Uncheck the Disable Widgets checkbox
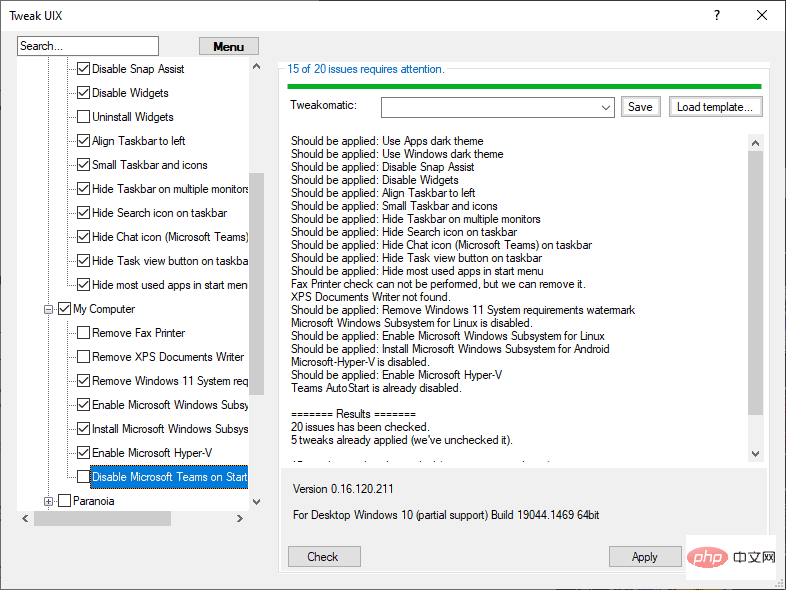 [x=84, y=93]
